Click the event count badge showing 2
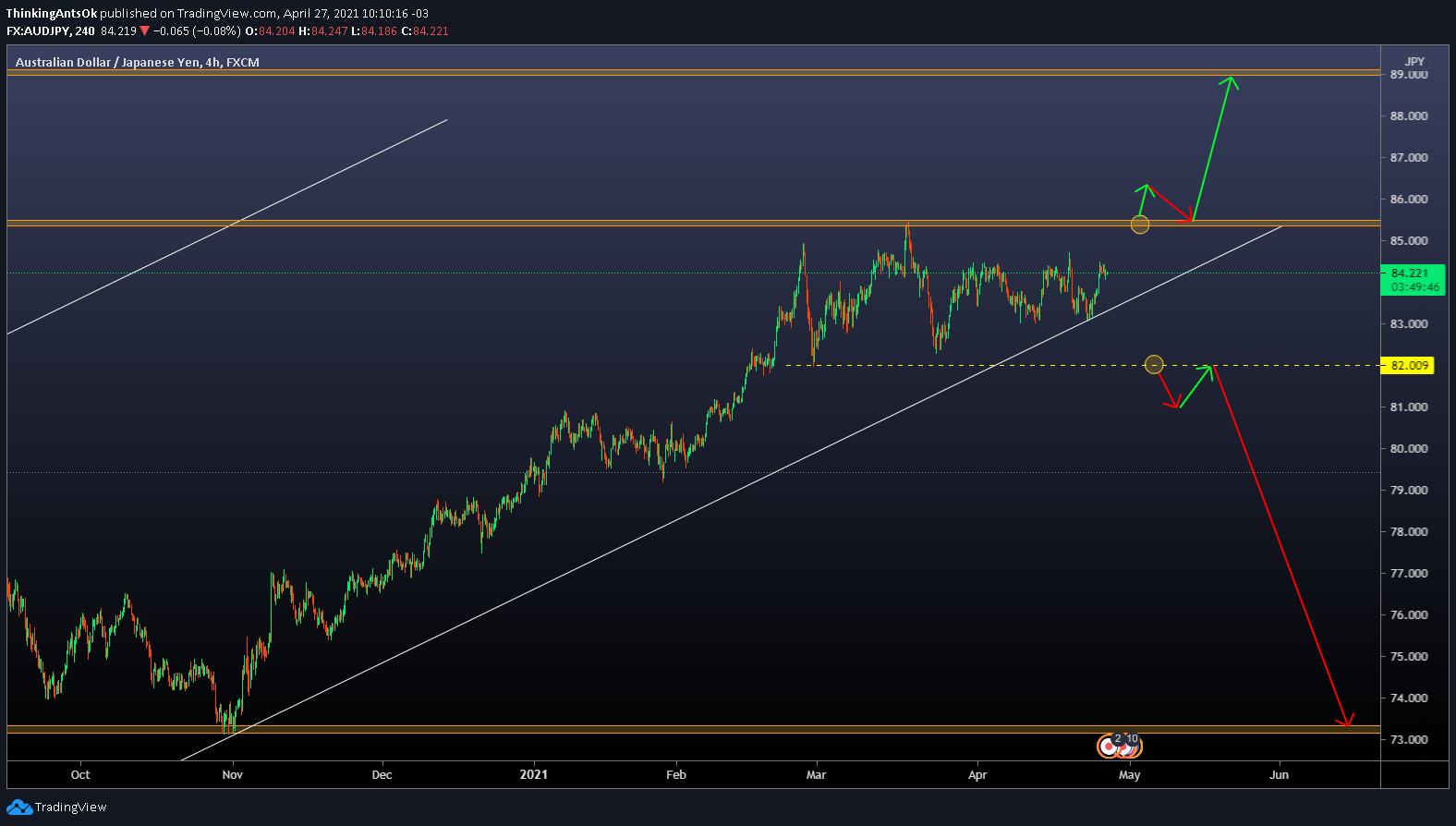Screen dimensions: 1456x826 coord(1118,739)
